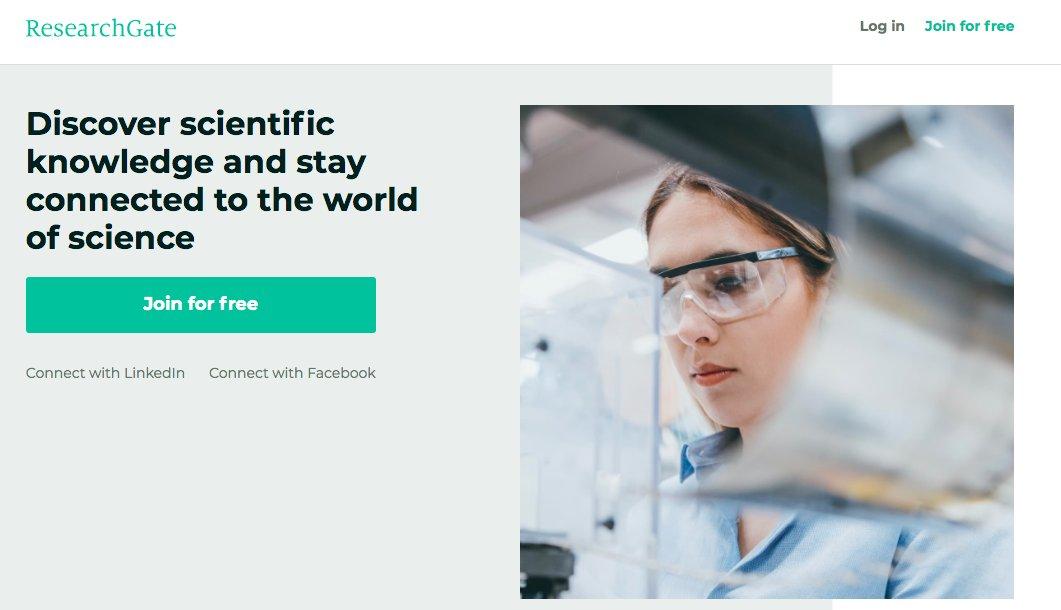Viewport: 1061px width, 610px height.
Task: Click the word "Facebook" in the connect link
Action: (x=342, y=373)
